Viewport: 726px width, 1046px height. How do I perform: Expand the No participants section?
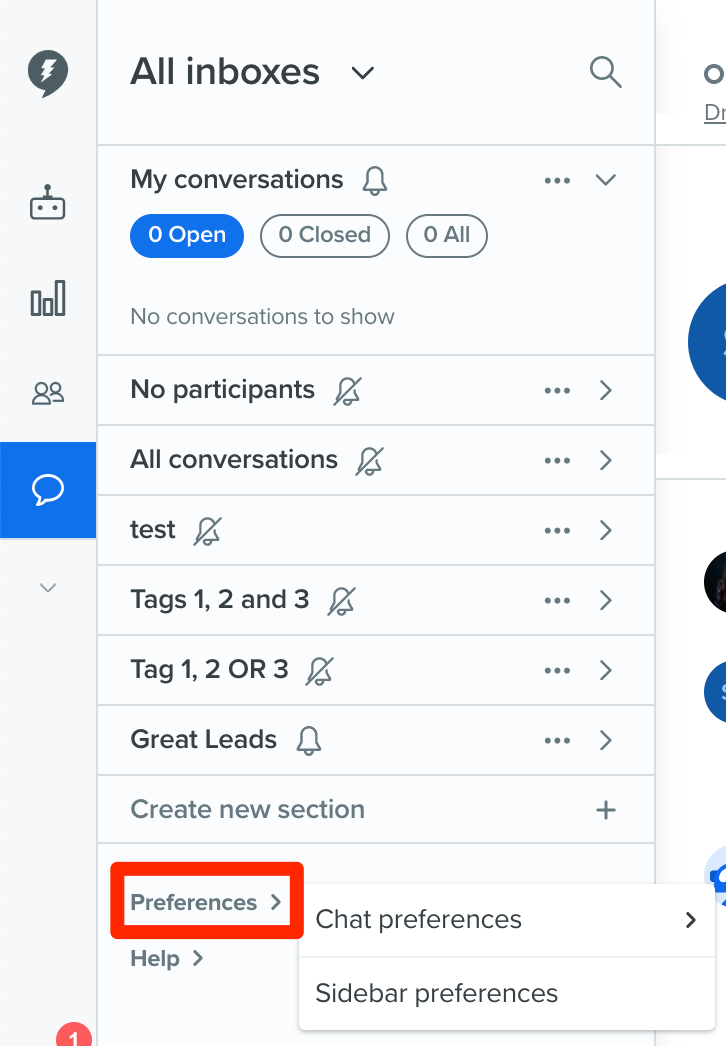(605, 390)
